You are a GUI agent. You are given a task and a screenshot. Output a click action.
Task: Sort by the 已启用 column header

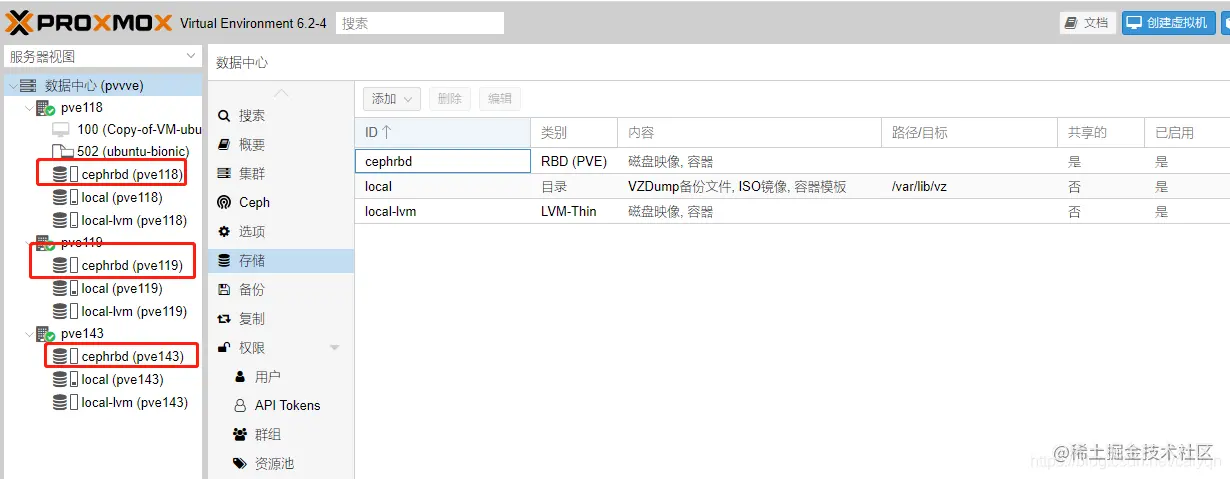1187,132
